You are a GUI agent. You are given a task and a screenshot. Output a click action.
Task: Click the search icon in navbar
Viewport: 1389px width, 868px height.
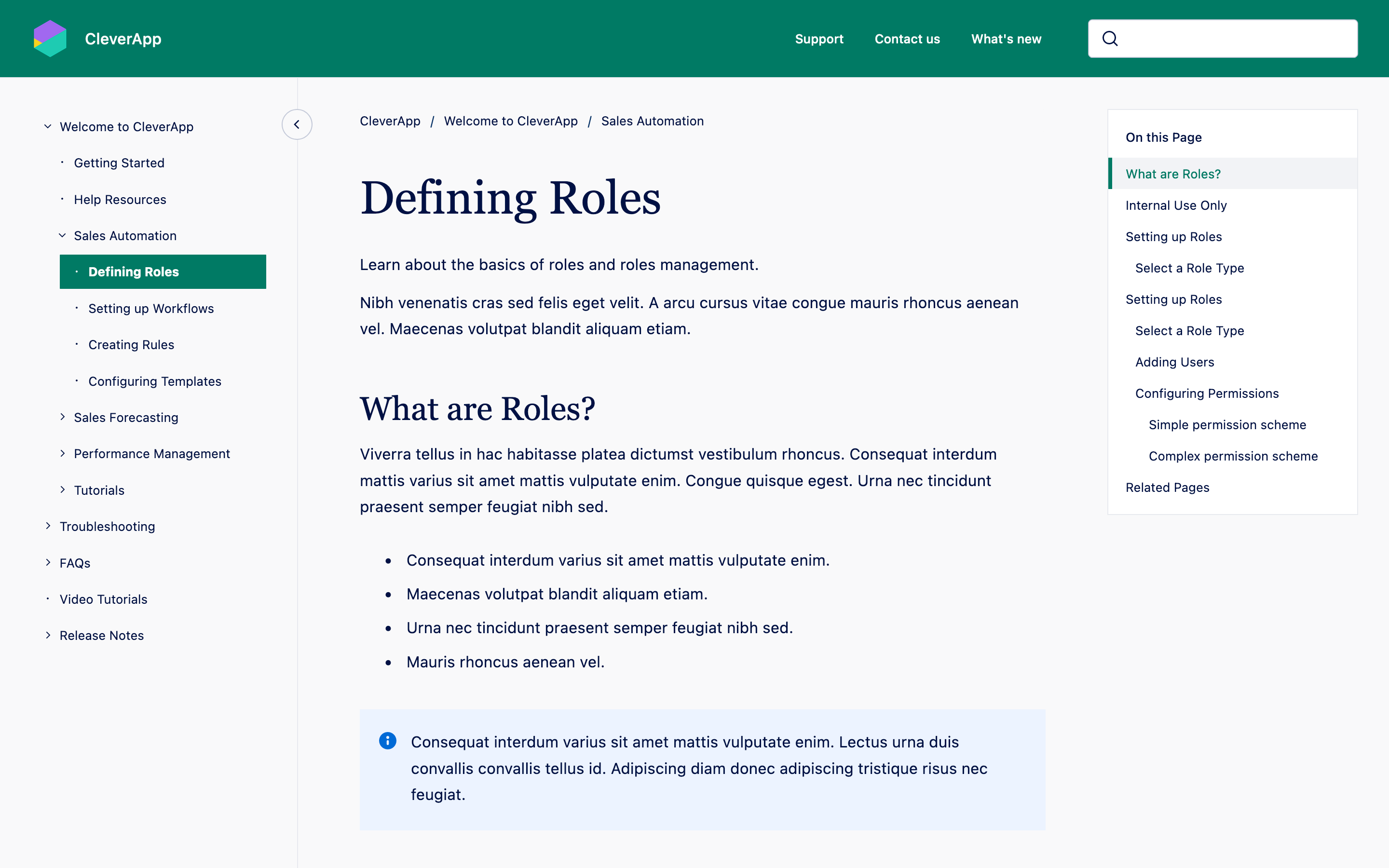1110,38
